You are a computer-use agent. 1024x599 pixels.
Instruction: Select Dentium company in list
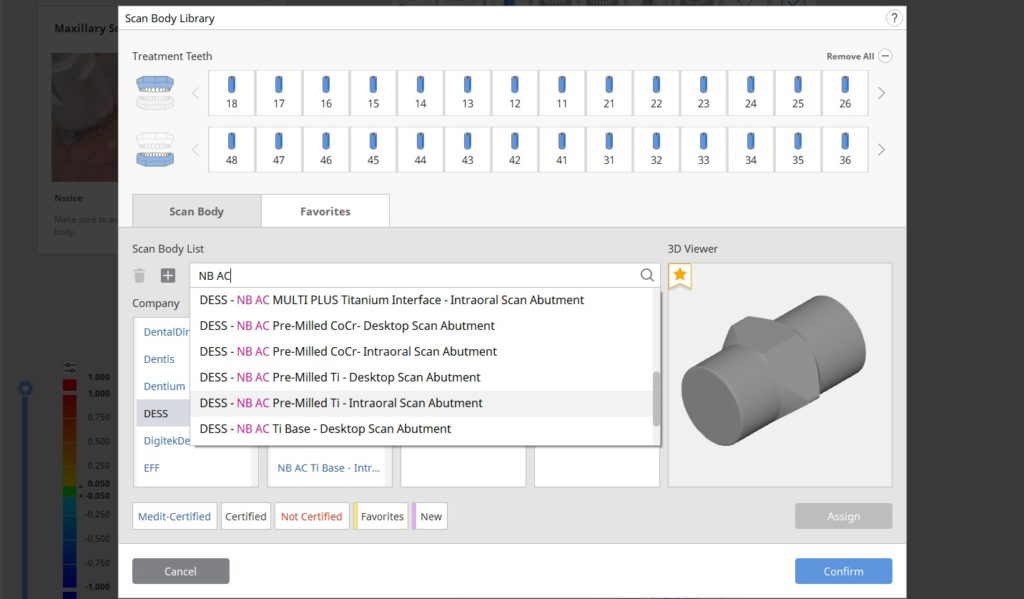pyautogui.click(x=164, y=386)
